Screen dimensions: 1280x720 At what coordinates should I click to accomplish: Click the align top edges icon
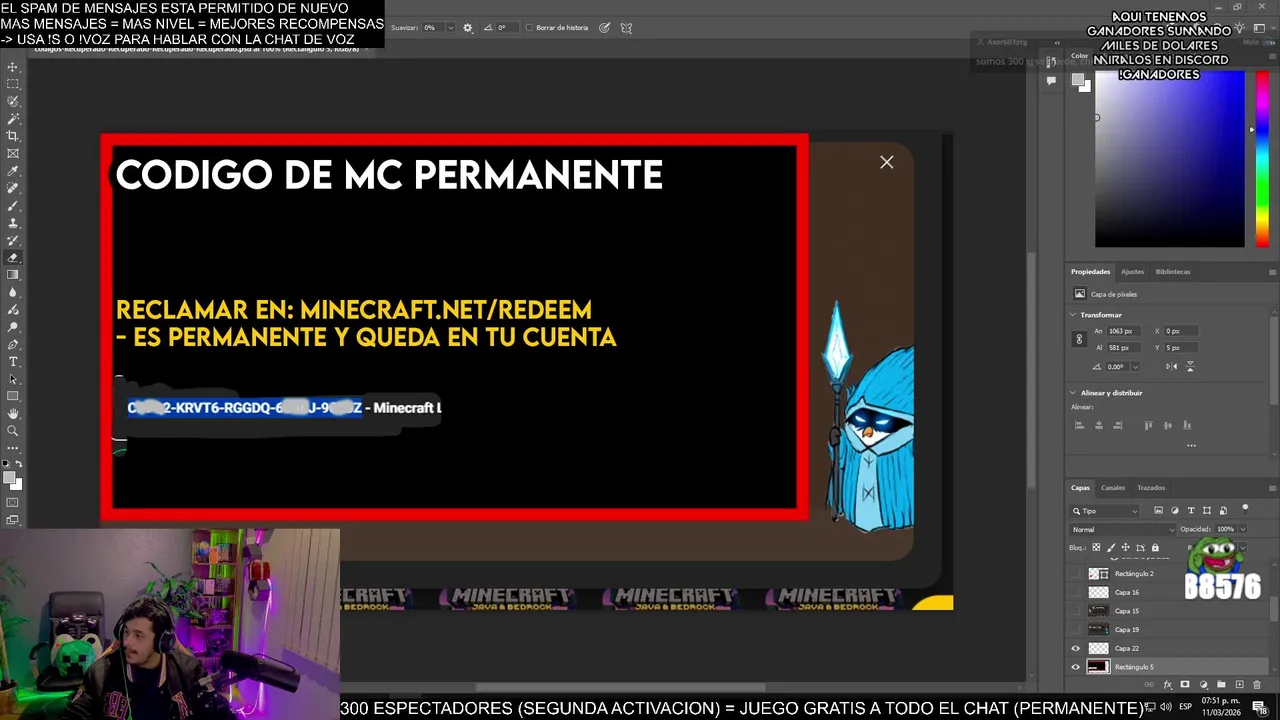1148,425
